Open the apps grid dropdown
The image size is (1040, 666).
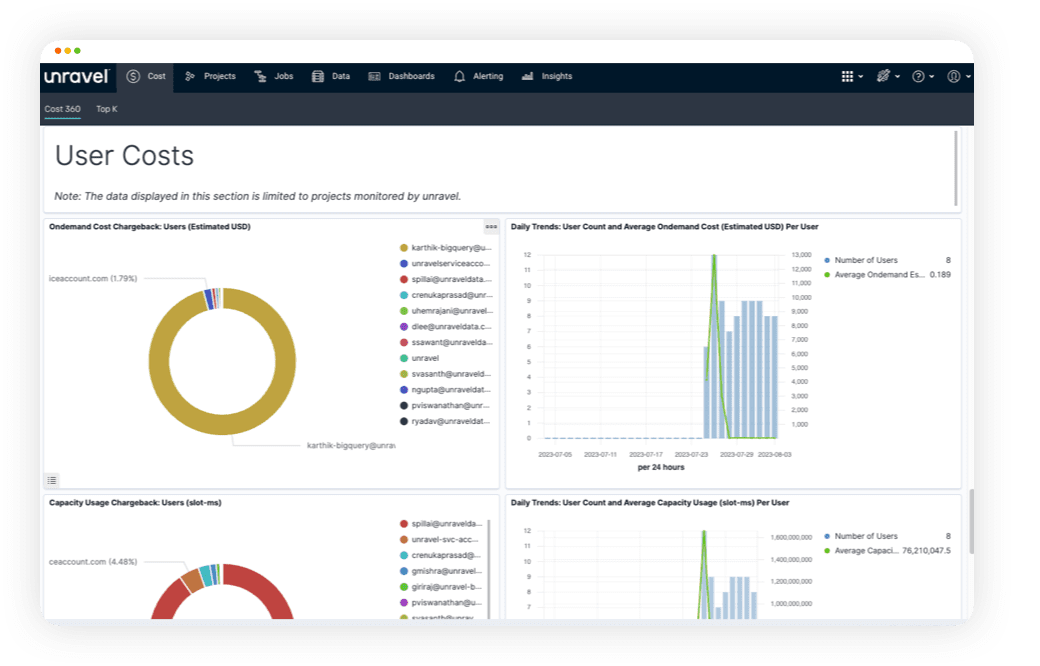click(852, 76)
